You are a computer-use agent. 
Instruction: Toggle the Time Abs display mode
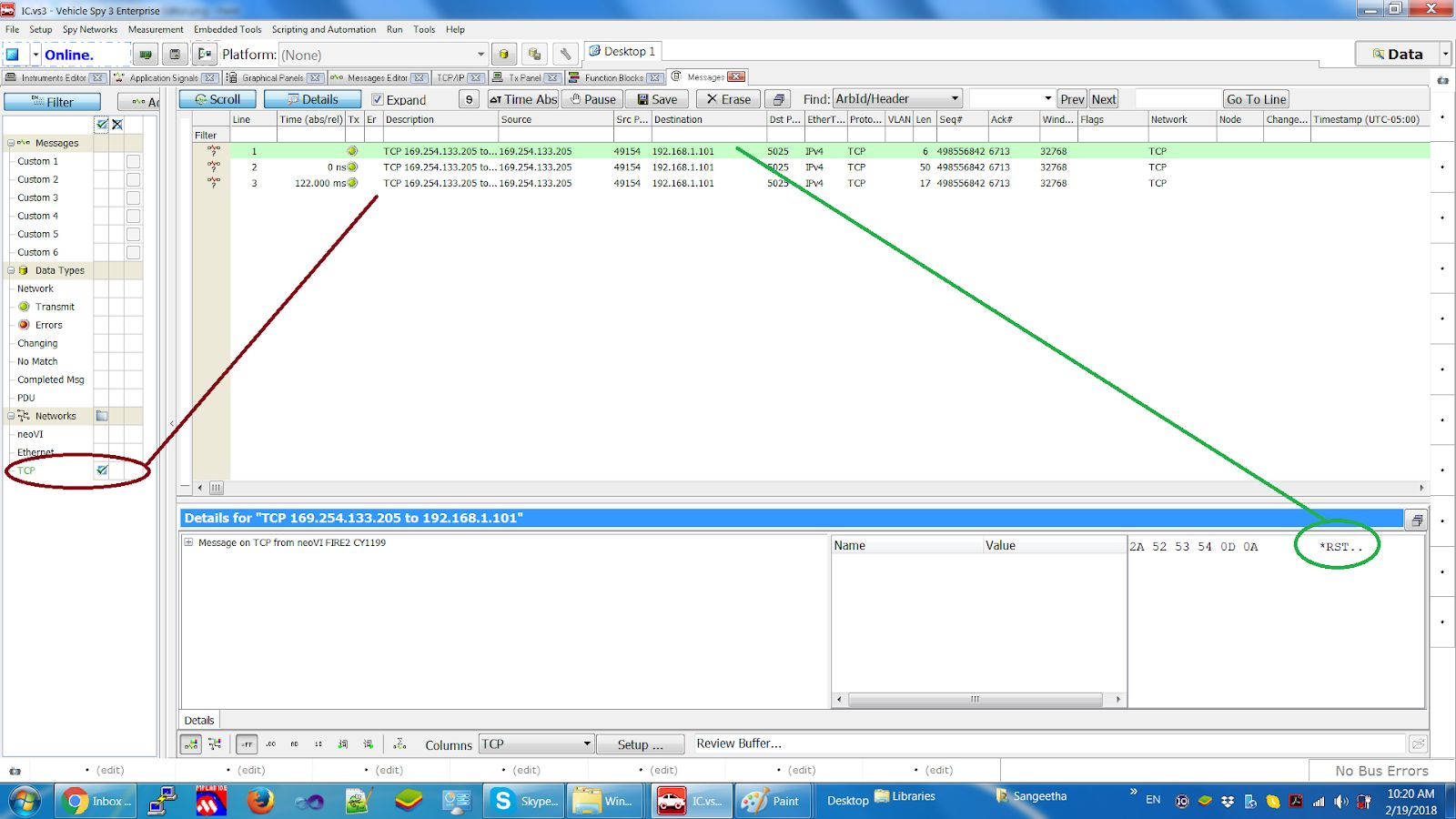pos(523,99)
